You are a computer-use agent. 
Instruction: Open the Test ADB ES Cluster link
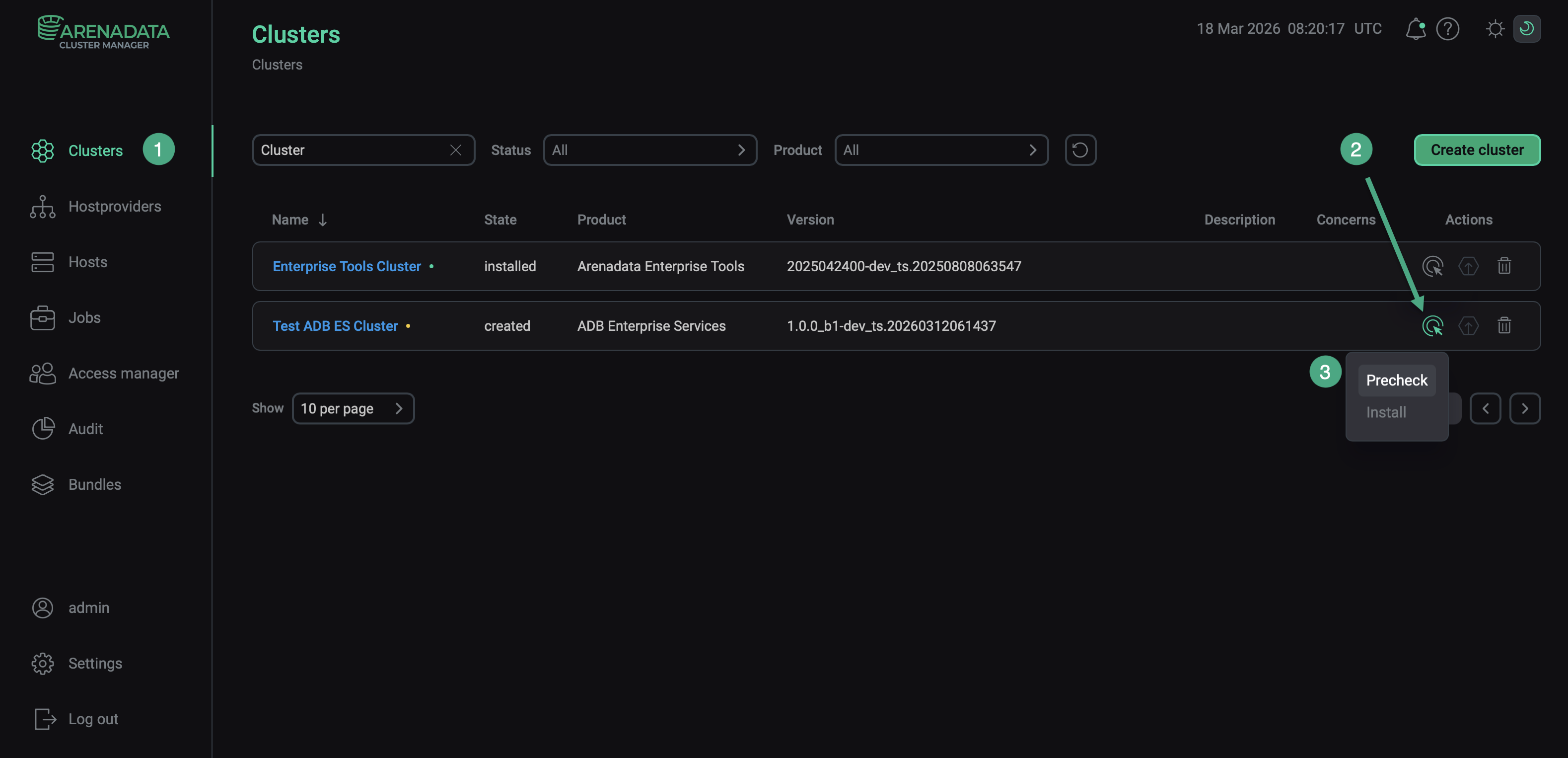[x=335, y=326]
